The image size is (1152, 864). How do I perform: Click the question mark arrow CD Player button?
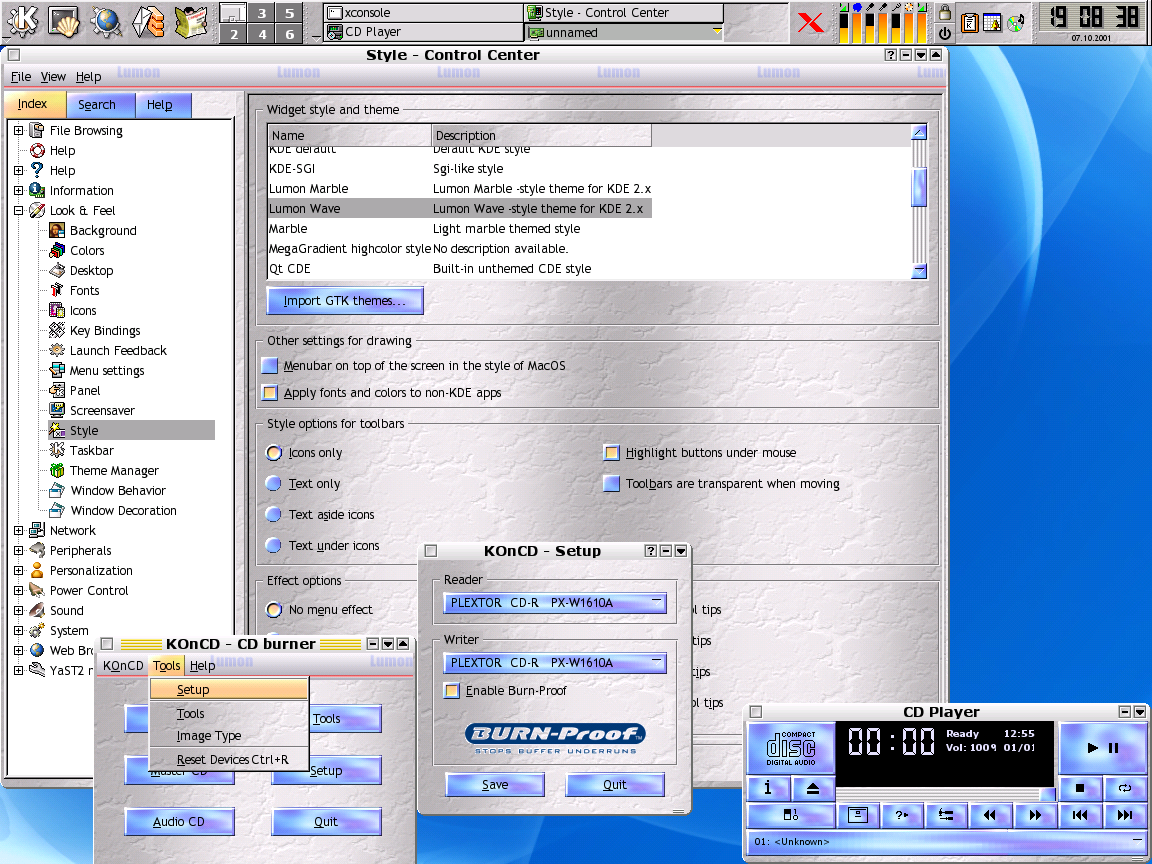[x=901, y=815]
